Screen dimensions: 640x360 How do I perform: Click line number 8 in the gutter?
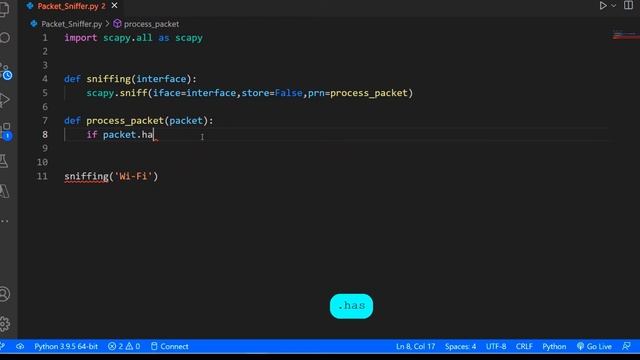tap(45, 135)
